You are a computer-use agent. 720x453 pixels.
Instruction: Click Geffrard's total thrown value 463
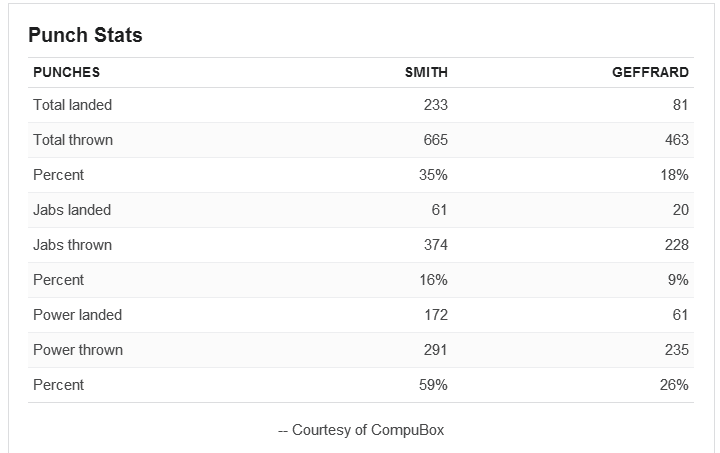tap(677, 140)
